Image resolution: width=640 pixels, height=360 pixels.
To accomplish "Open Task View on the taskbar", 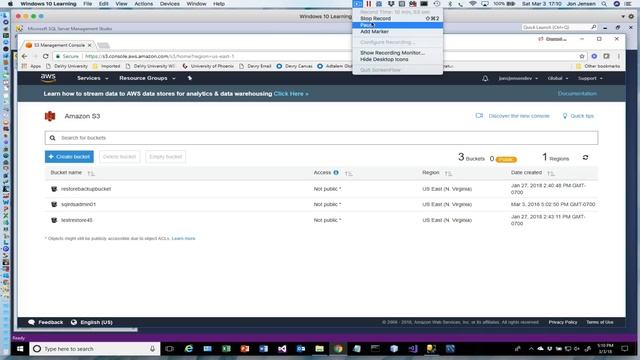I will click(x=169, y=349).
